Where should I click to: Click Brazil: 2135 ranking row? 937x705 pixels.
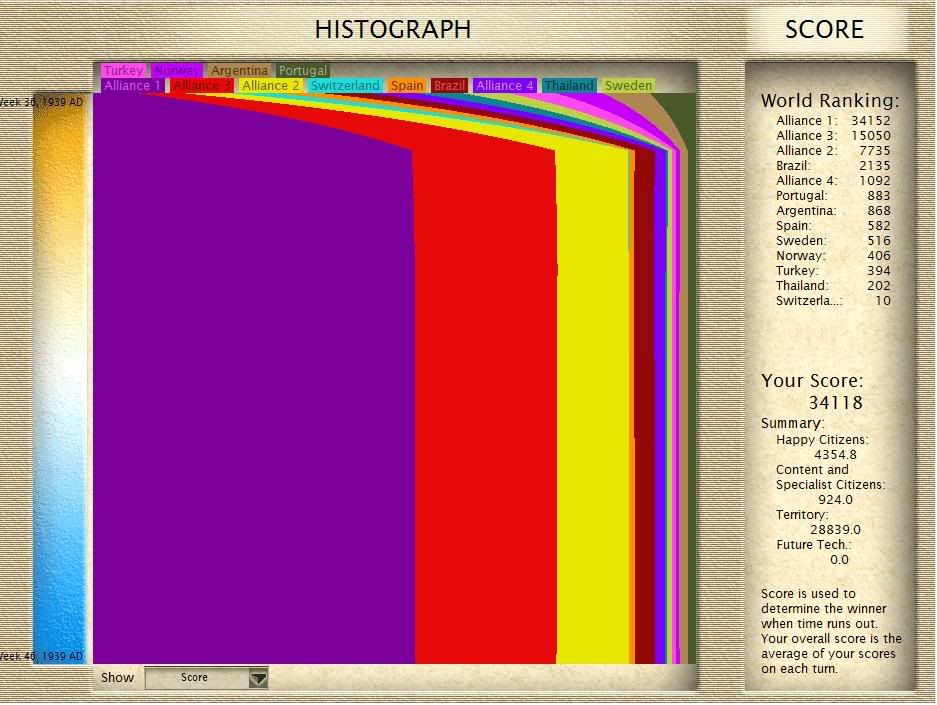(x=833, y=165)
